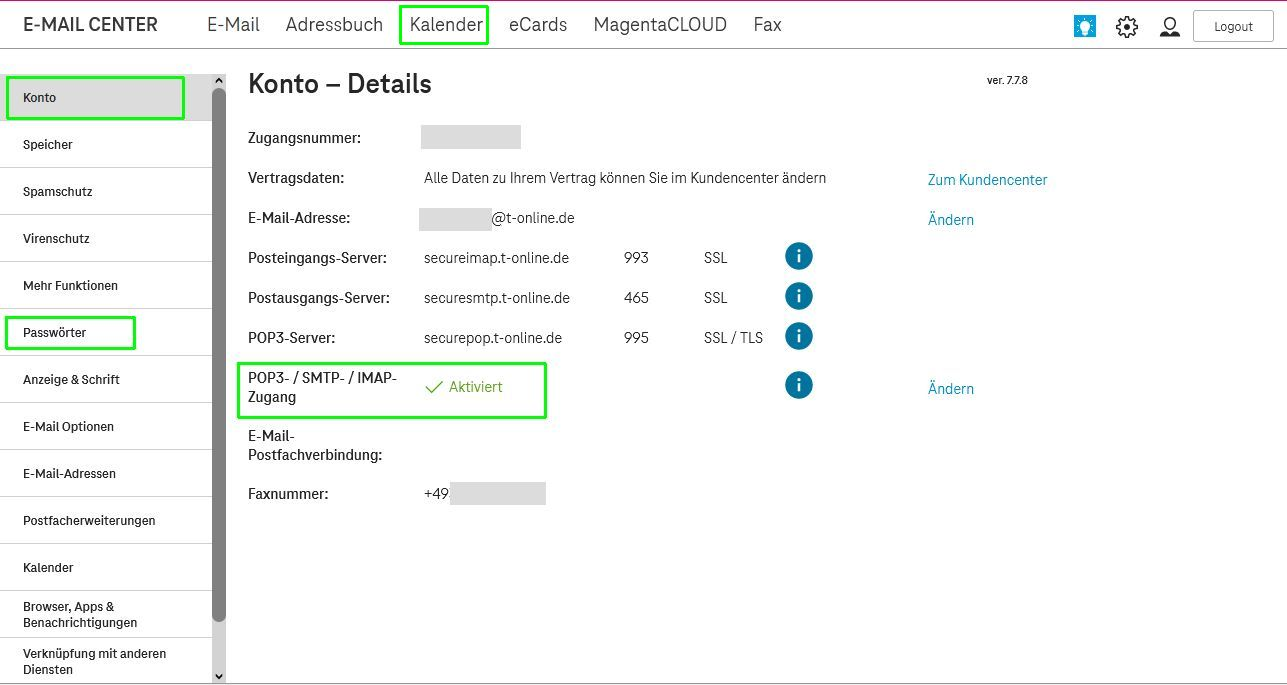Select Anzeige & Schrift in sidebar
This screenshot has width=1287, height=685.
pyautogui.click(x=71, y=380)
